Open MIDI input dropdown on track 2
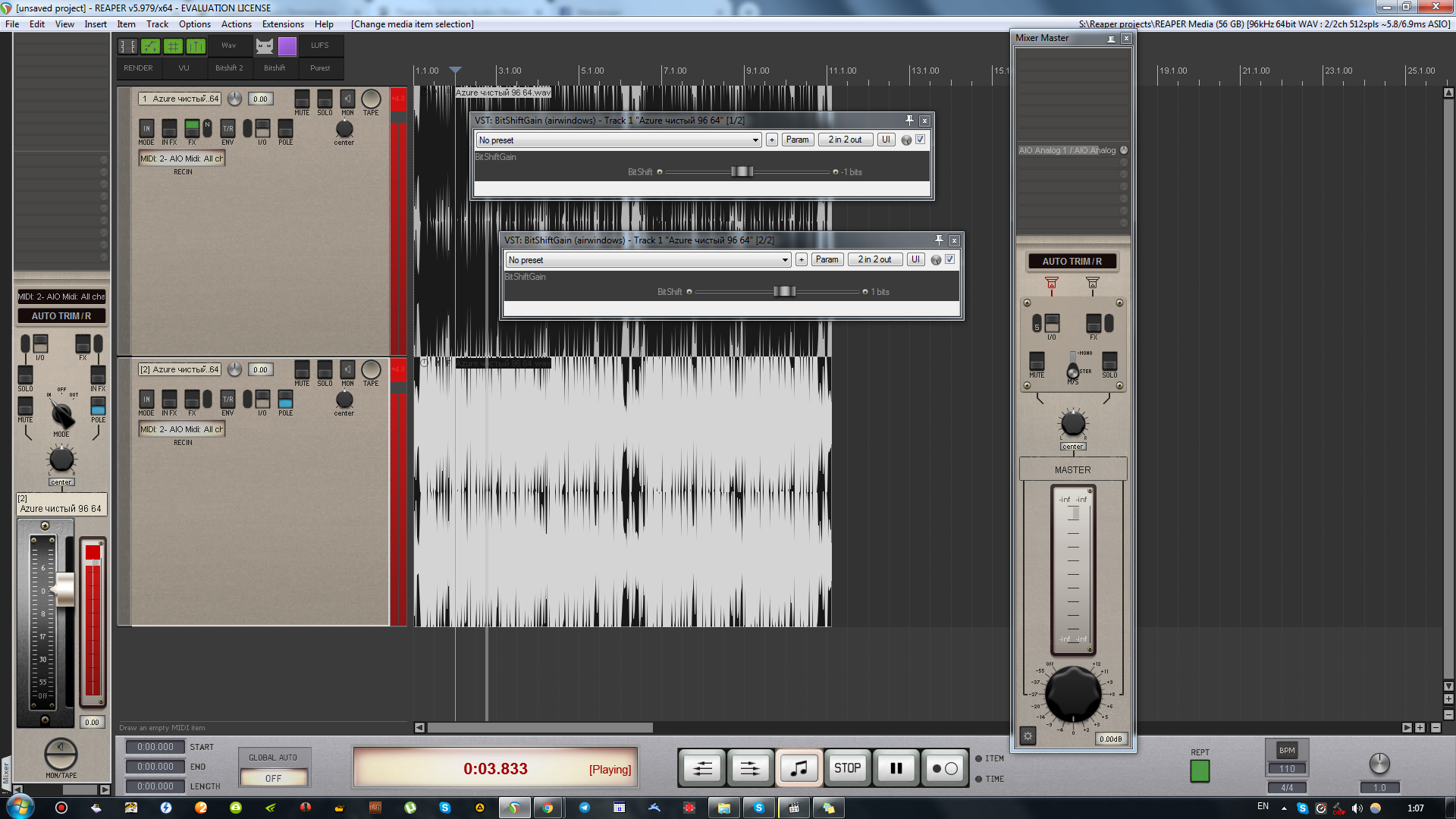This screenshot has width=1456, height=819. point(182,429)
